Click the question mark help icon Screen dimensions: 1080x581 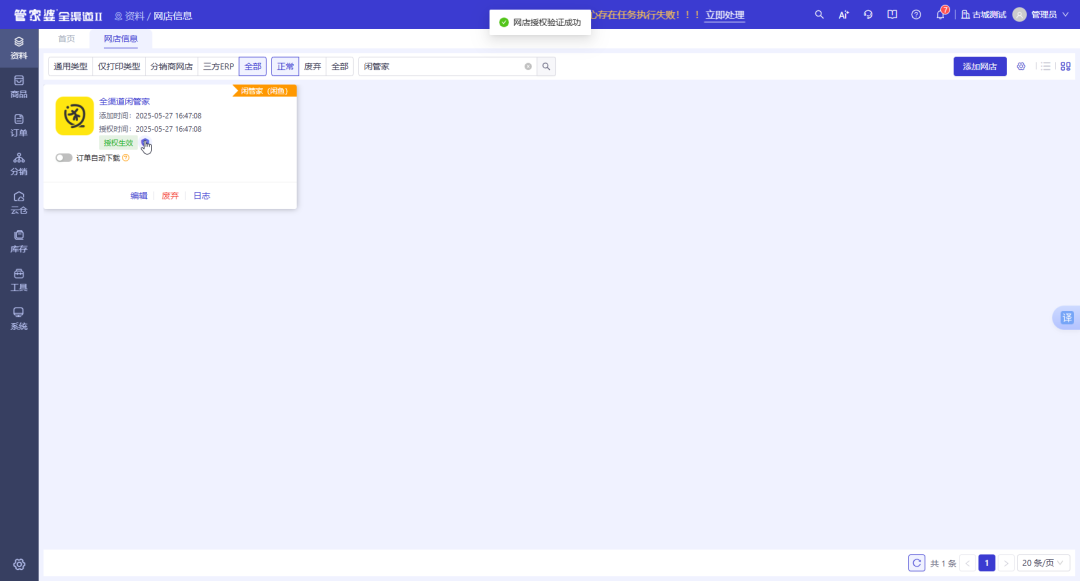tap(916, 14)
